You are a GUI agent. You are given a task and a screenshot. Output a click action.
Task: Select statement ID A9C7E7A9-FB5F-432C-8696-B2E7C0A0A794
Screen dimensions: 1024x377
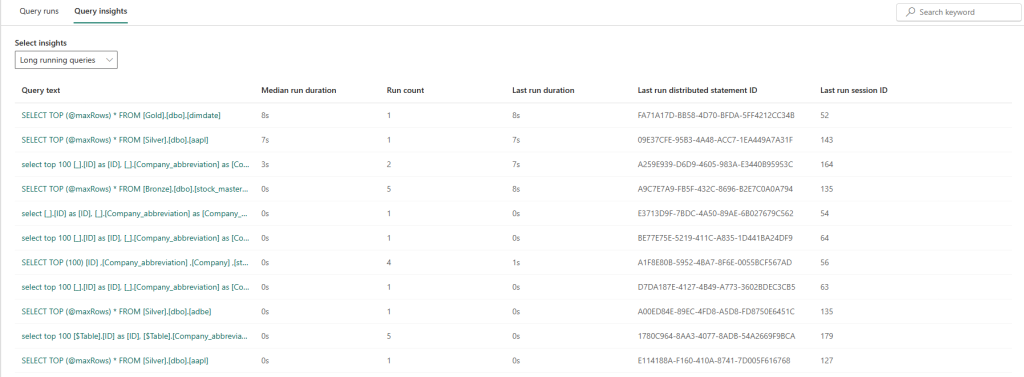click(715, 189)
